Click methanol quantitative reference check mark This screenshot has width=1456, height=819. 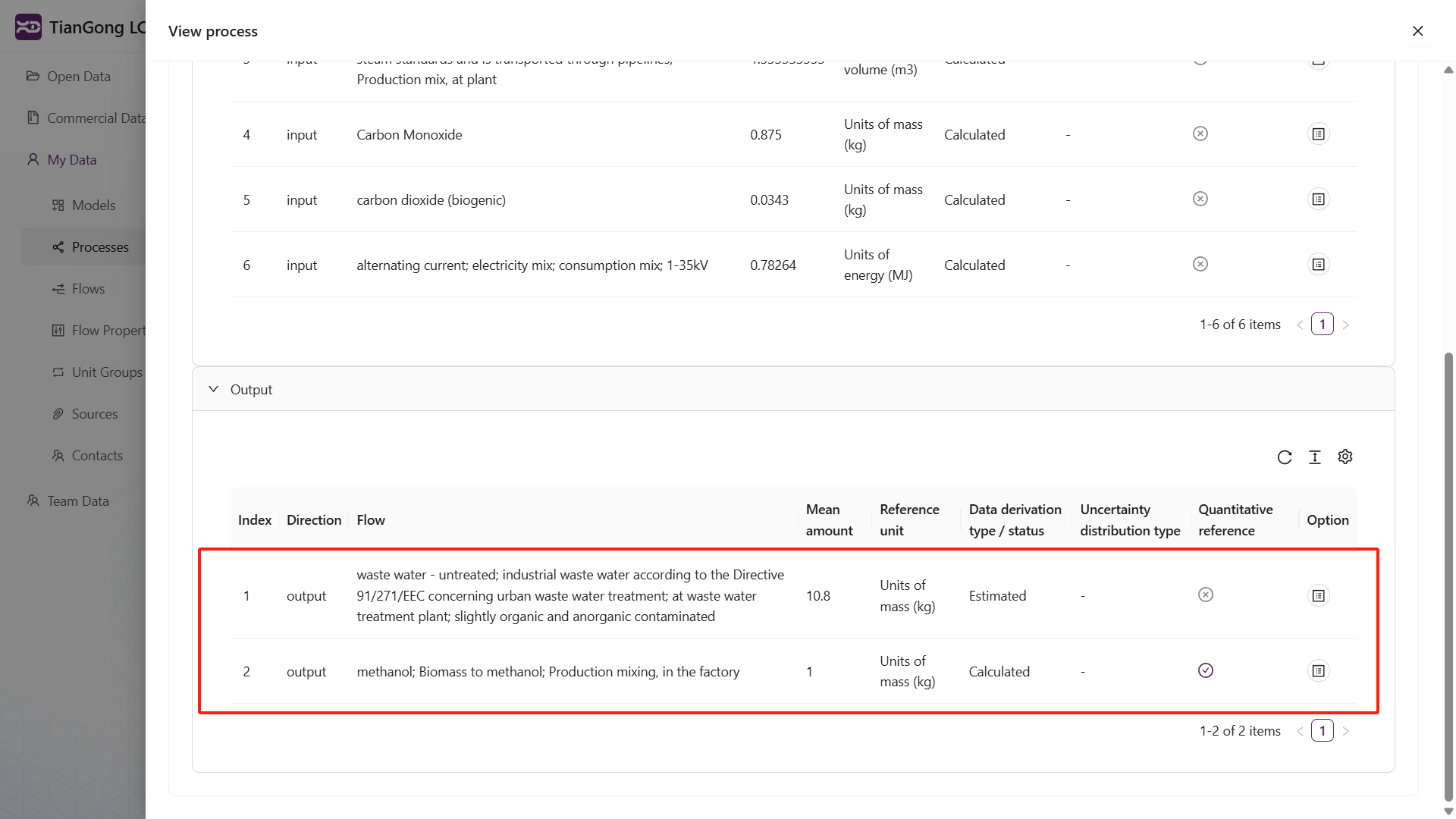(x=1205, y=670)
